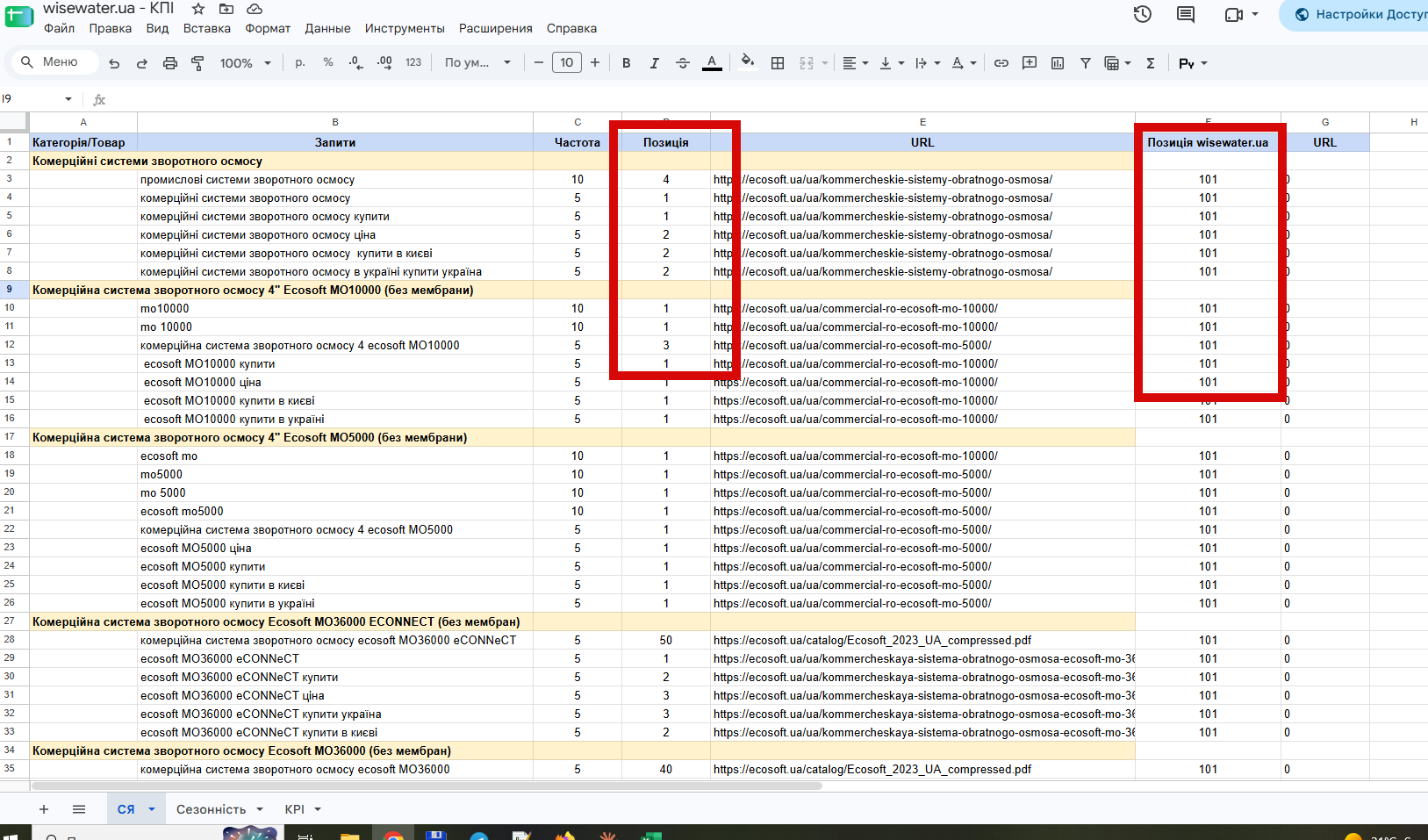Open the 100% zoom dropdown
This screenshot has height=840, width=1428.
[x=246, y=63]
